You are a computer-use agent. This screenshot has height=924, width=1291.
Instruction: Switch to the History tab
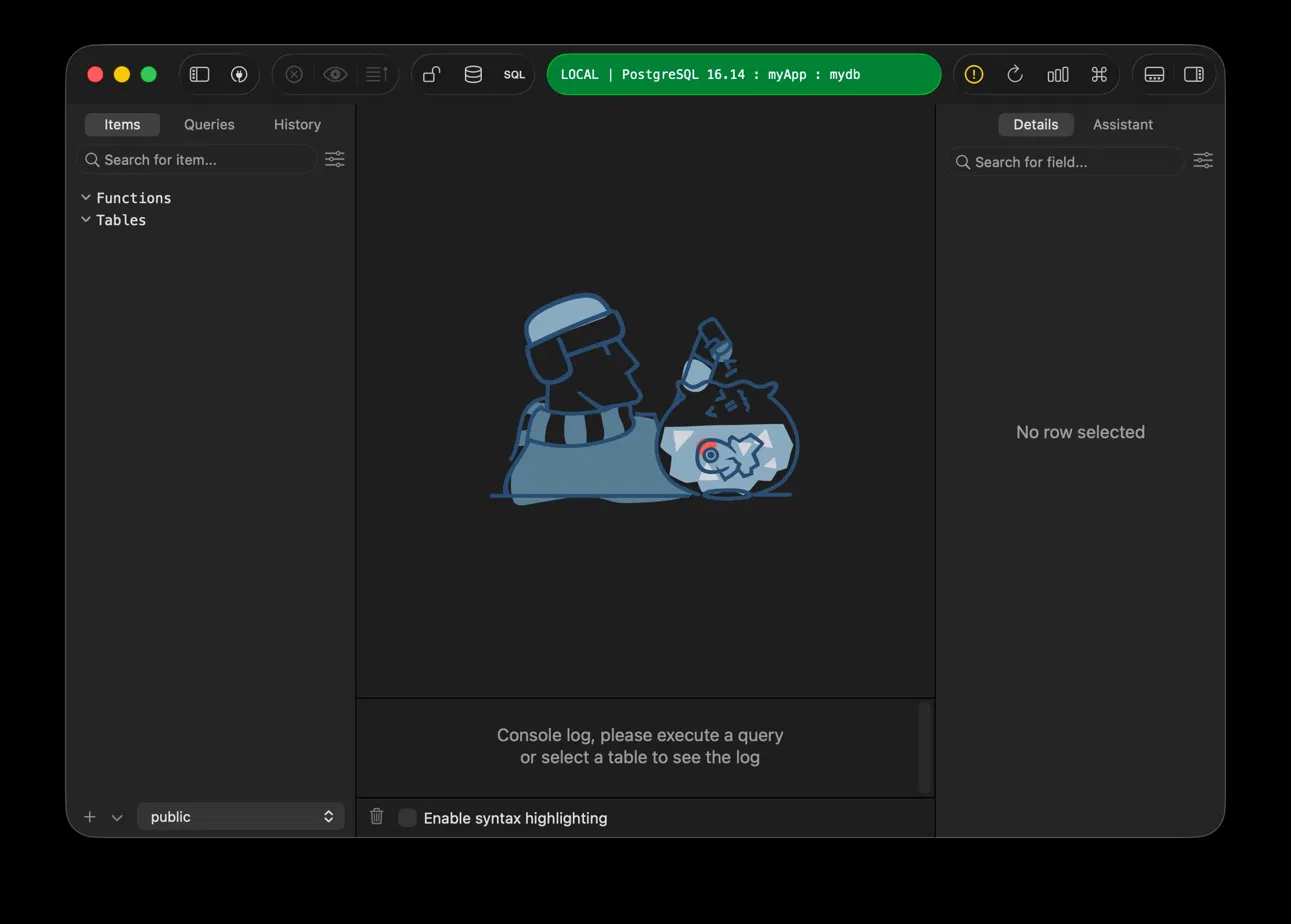click(x=297, y=124)
